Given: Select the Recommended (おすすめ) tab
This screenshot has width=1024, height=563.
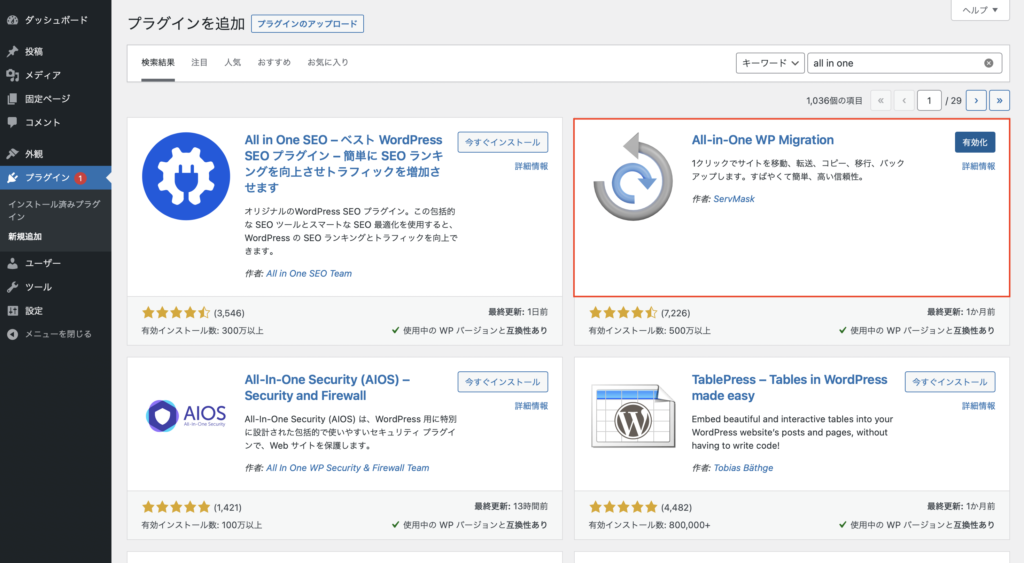Looking at the screenshot, I should (x=274, y=63).
